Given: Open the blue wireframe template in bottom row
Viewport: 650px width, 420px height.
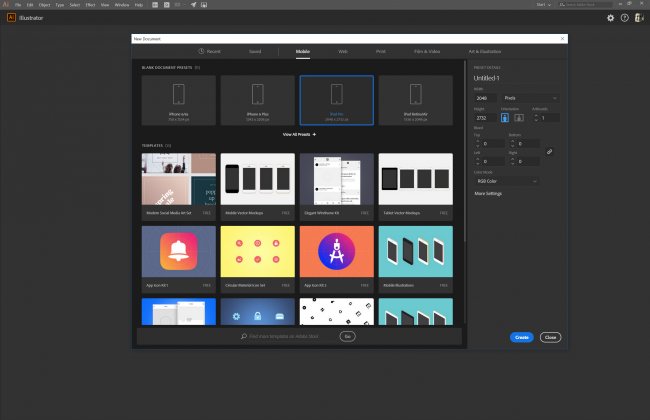Looking at the screenshot, I should [x=179, y=311].
